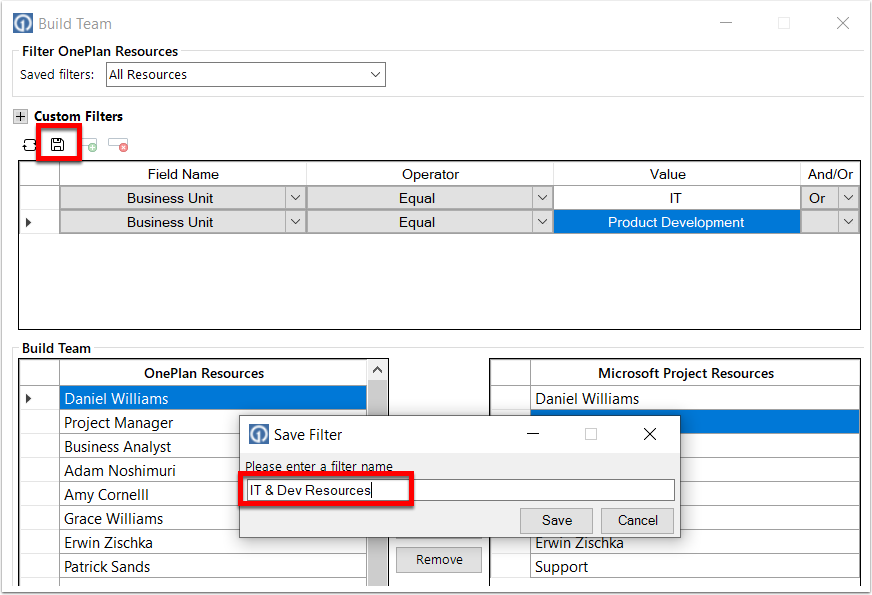The image size is (872, 595).
Task: Open Operator dropdown in Product Development row
Action: [x=542, y=222]
